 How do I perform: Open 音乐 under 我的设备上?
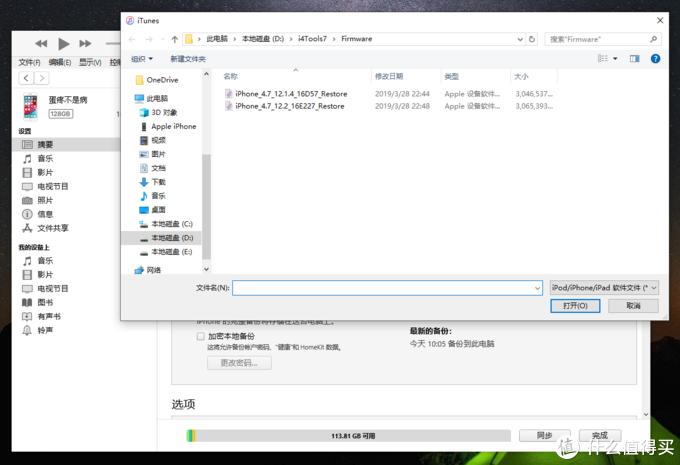point(45,261)
